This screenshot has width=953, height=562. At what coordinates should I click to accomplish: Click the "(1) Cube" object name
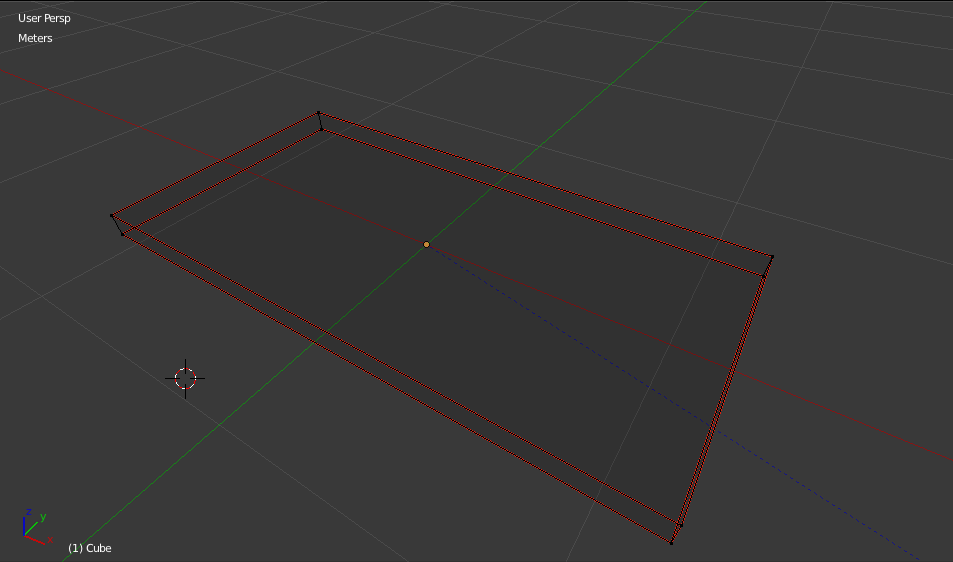[90, 548]
